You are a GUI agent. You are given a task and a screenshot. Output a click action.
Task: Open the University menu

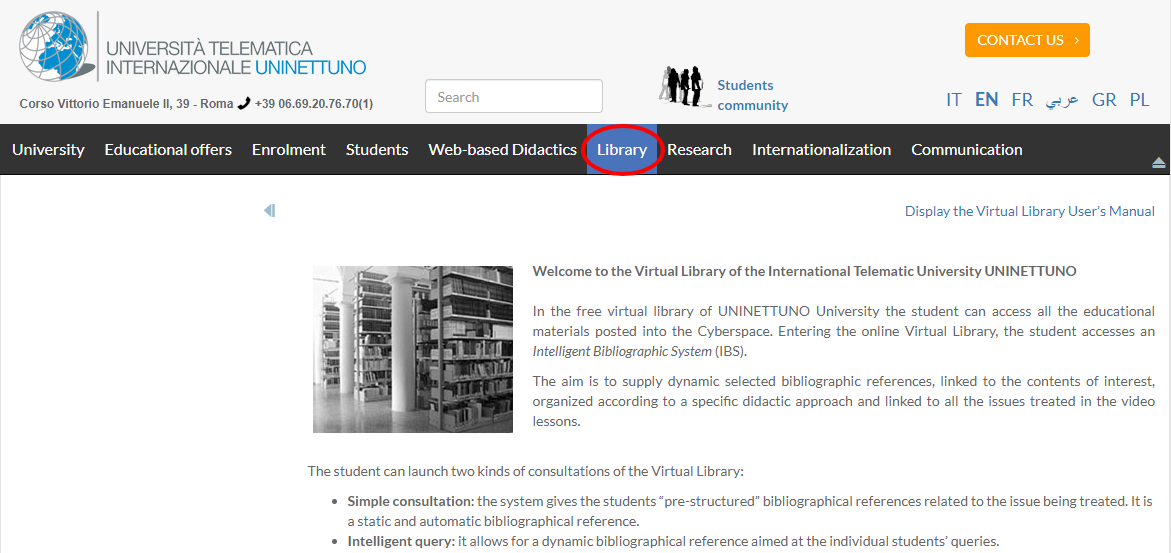click(48, 150)
